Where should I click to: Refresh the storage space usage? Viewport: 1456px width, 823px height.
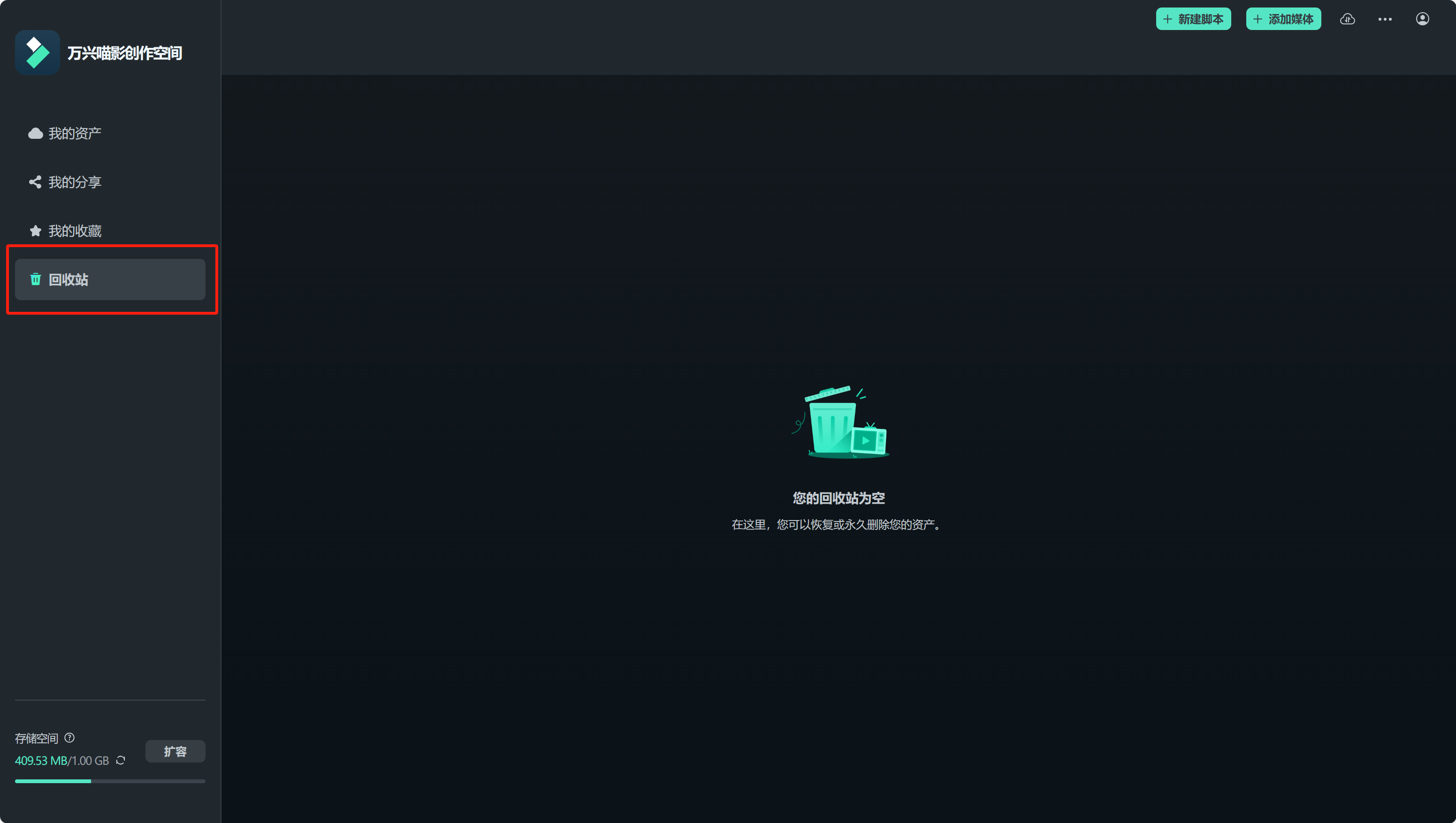(121, 760)
